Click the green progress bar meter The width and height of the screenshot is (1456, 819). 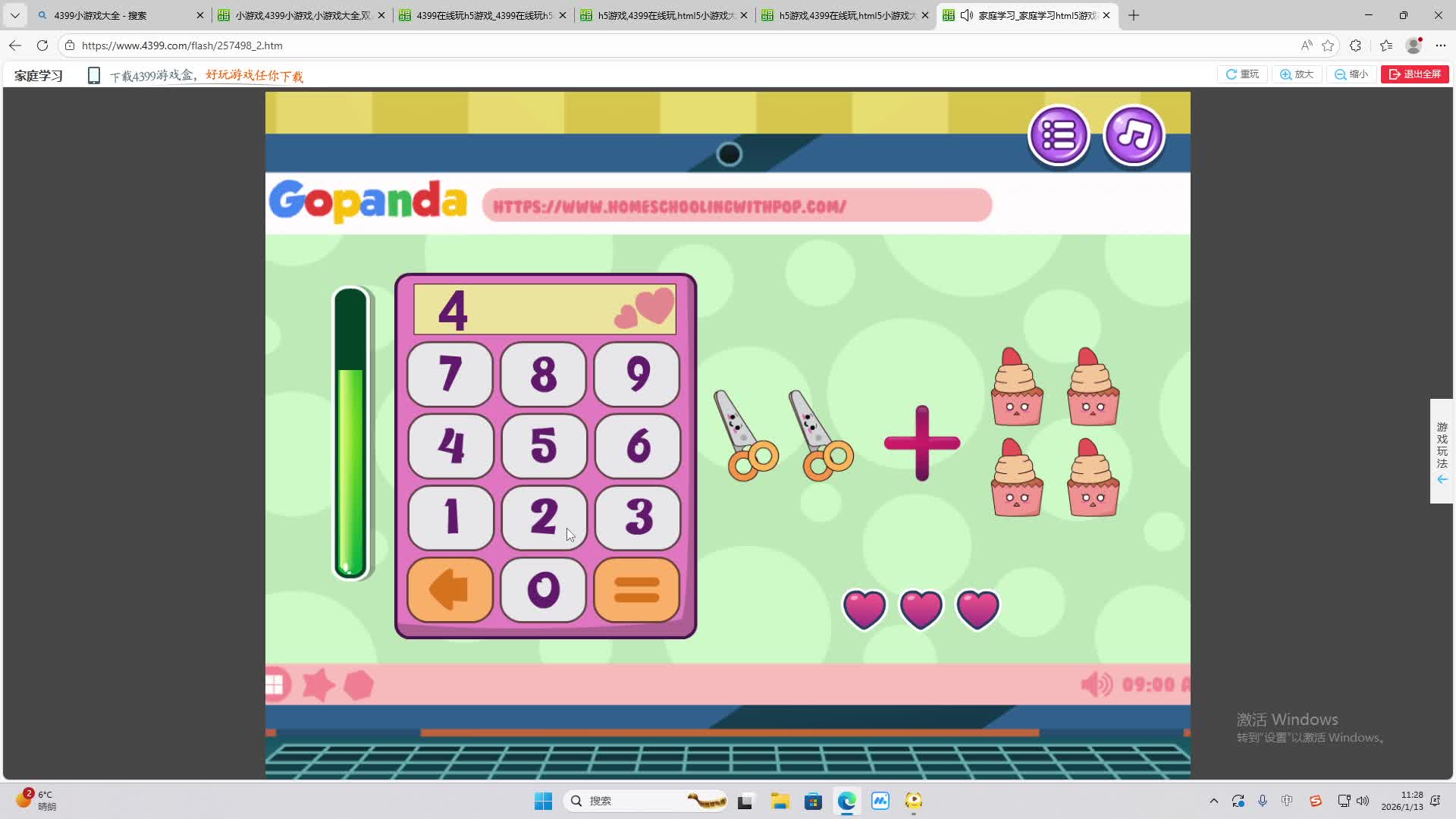click(x=351, y=434)
